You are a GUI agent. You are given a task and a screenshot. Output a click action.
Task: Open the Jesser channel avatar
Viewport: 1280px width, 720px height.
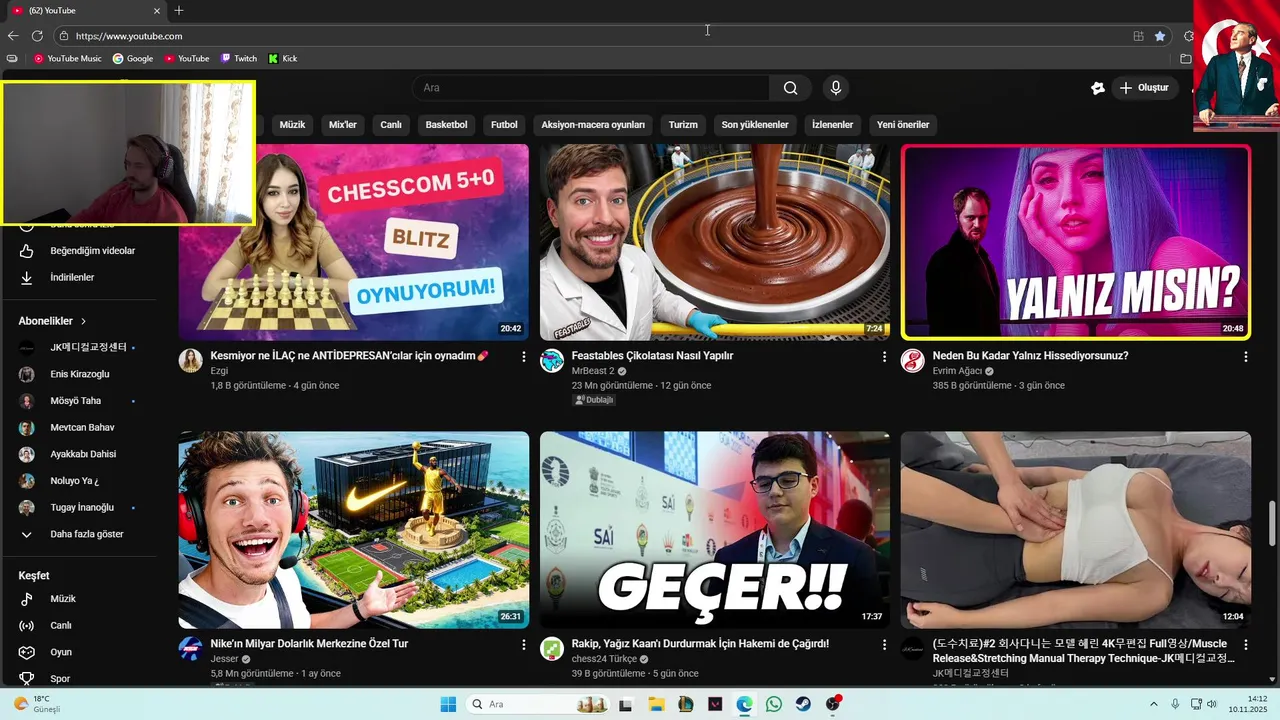(x=191, y=649)
